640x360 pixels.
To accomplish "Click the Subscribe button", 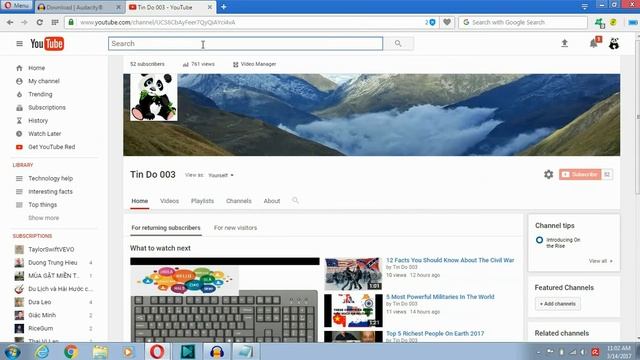I will 580,174.
